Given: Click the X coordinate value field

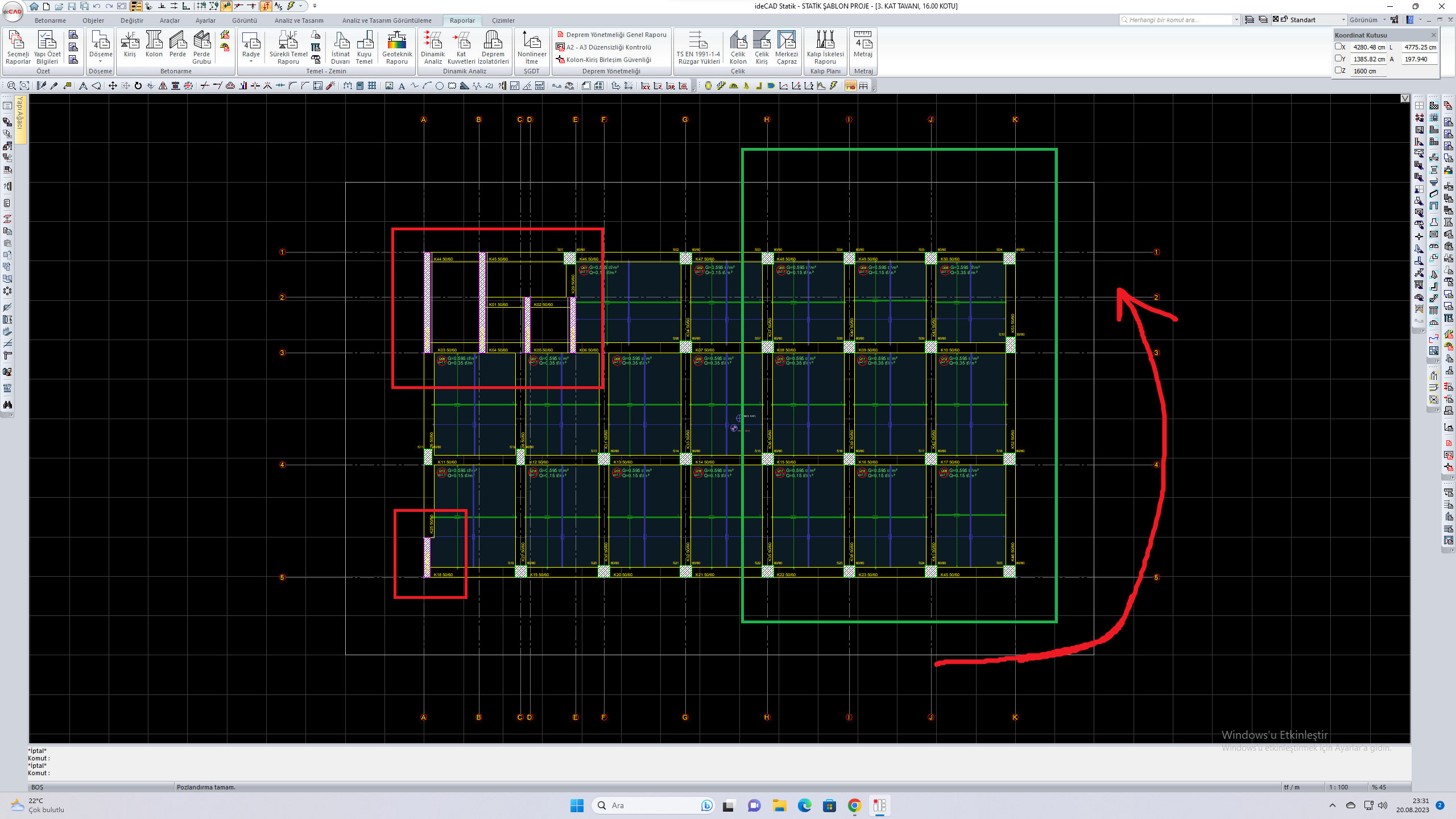Looking at the screenshot, I should [x=1369, y=47].
